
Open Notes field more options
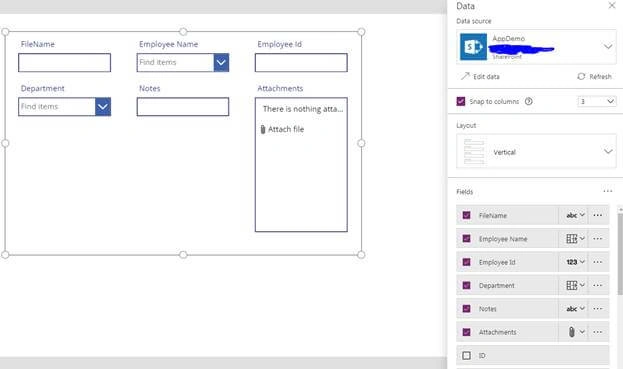pyautogui.click(x=598, y=309)
